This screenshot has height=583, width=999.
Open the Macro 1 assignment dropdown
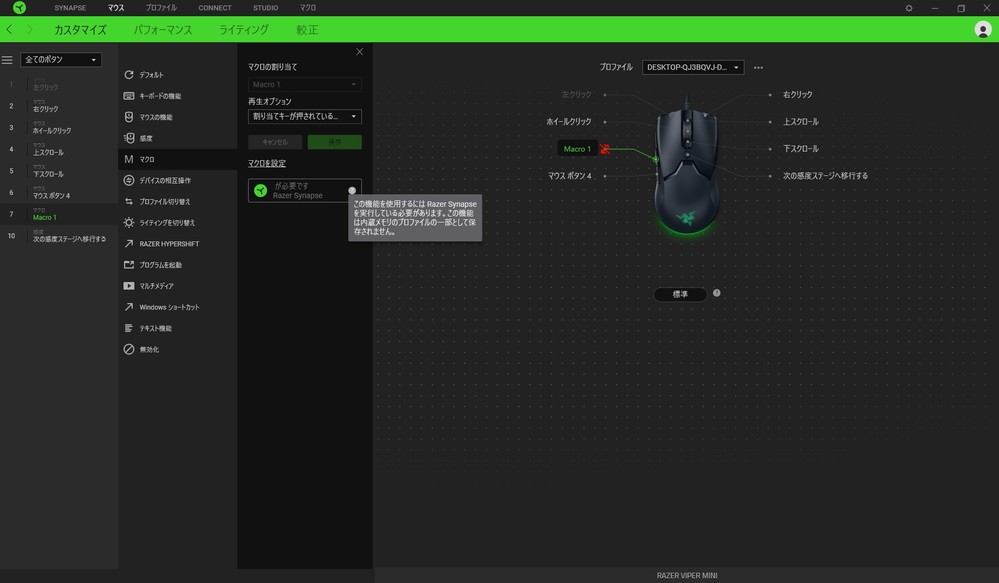tap(305, 84)
